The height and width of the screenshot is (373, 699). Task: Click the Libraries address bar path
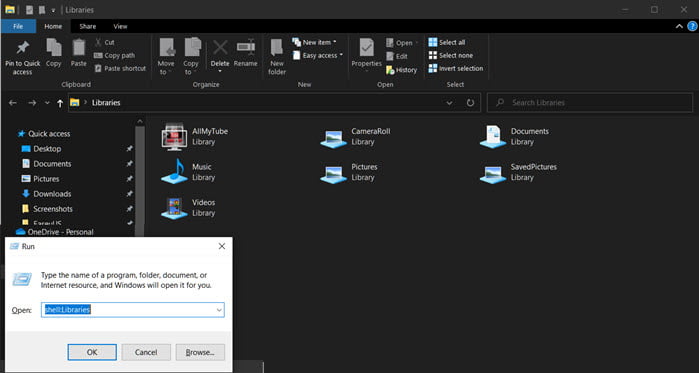(x=106, y=102)
